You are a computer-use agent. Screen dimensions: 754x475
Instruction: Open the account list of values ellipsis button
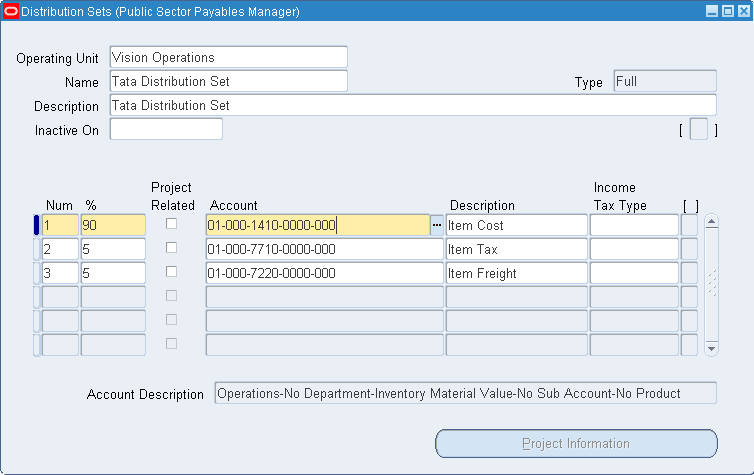[x=436, y=226]
